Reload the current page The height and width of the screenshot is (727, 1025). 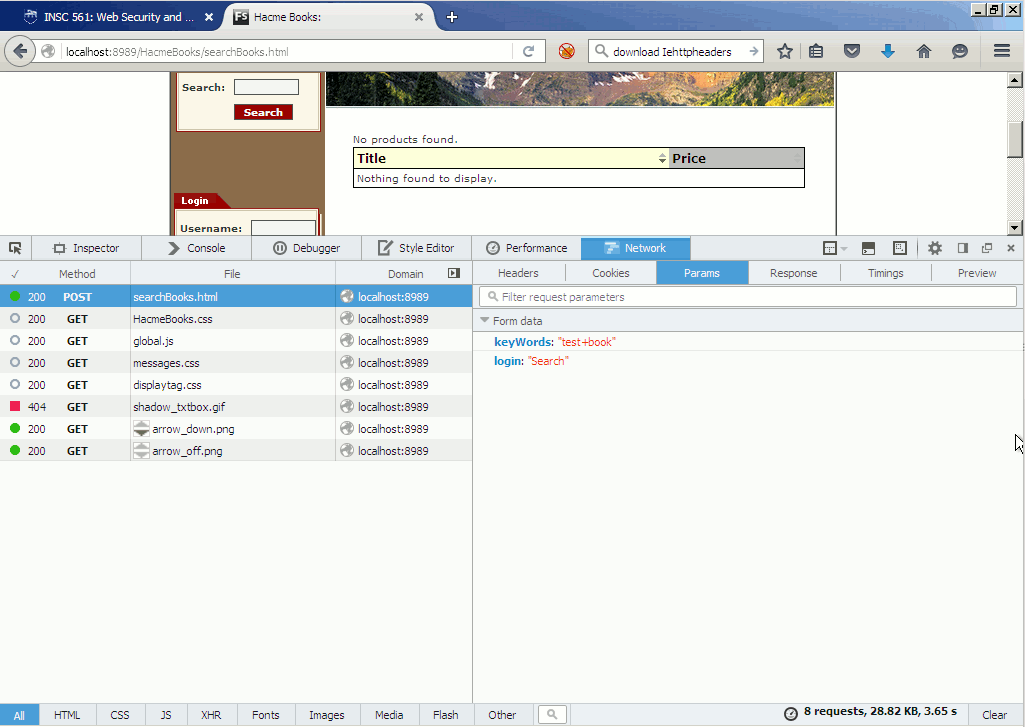pos(529,51)
